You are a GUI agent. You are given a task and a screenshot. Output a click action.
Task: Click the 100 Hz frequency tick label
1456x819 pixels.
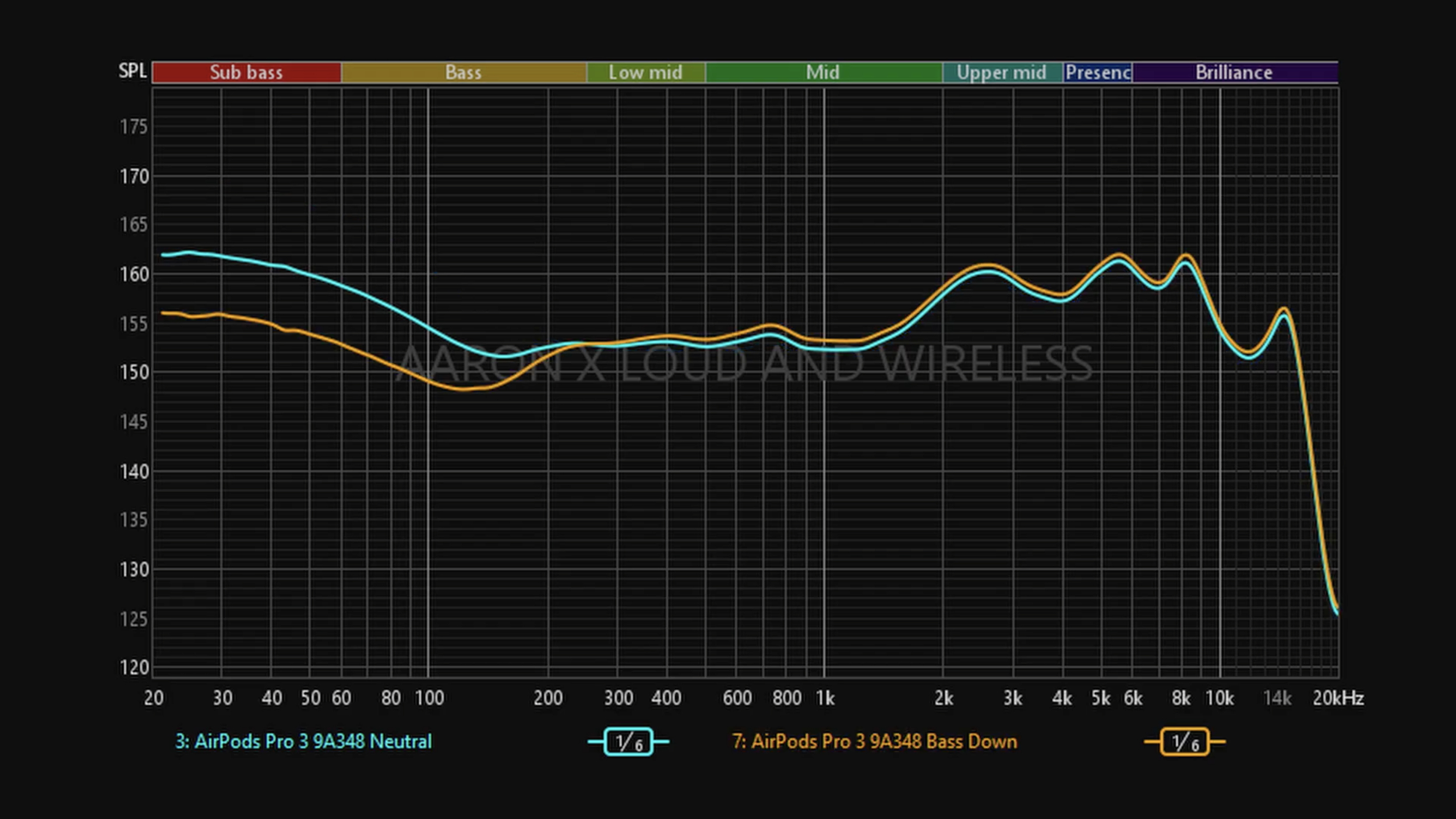[430, 698]
